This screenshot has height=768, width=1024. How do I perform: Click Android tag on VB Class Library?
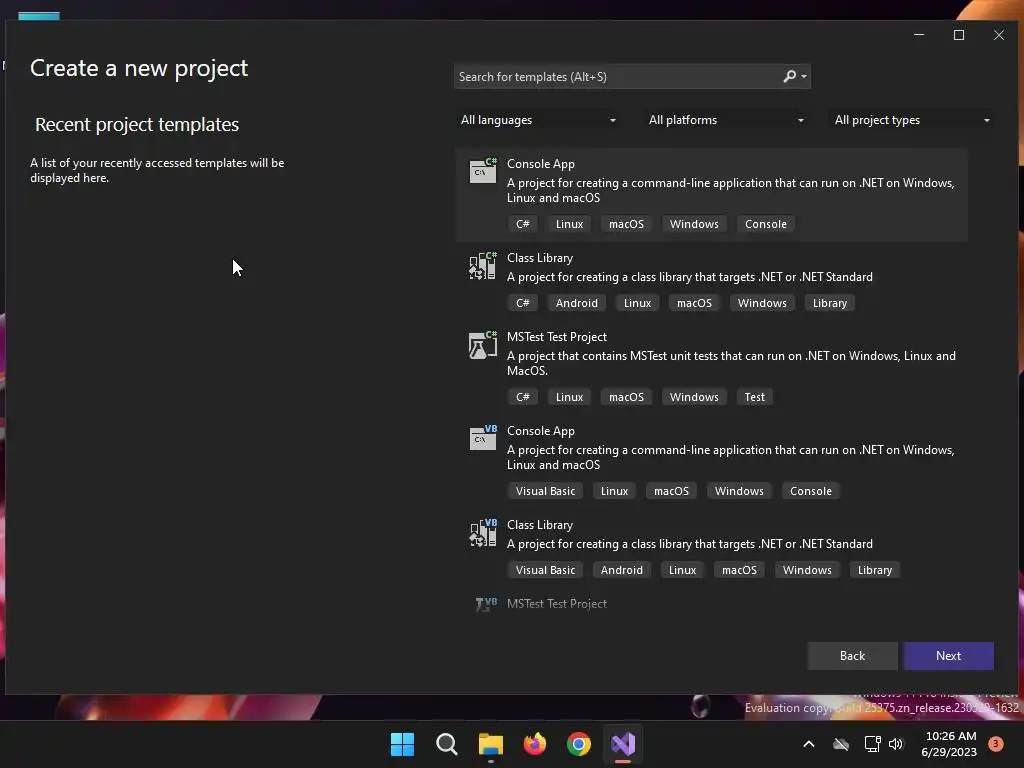click(622, 570)
